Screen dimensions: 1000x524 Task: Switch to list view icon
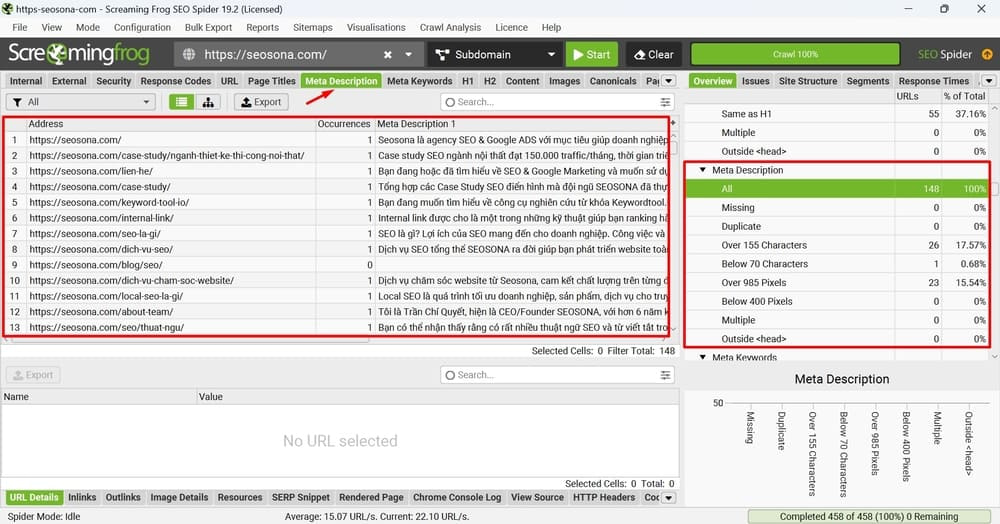coord(182,102)
